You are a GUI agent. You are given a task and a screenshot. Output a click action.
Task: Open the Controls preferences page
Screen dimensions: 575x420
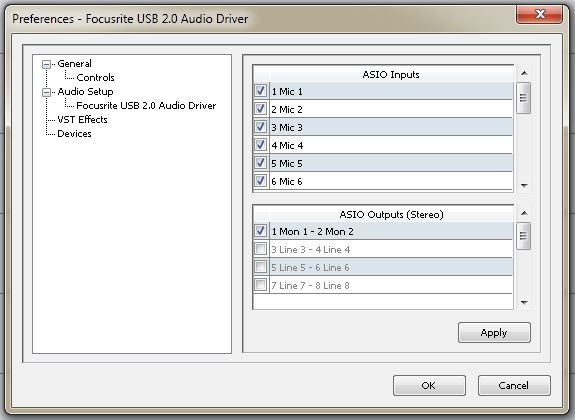point(95,77)
